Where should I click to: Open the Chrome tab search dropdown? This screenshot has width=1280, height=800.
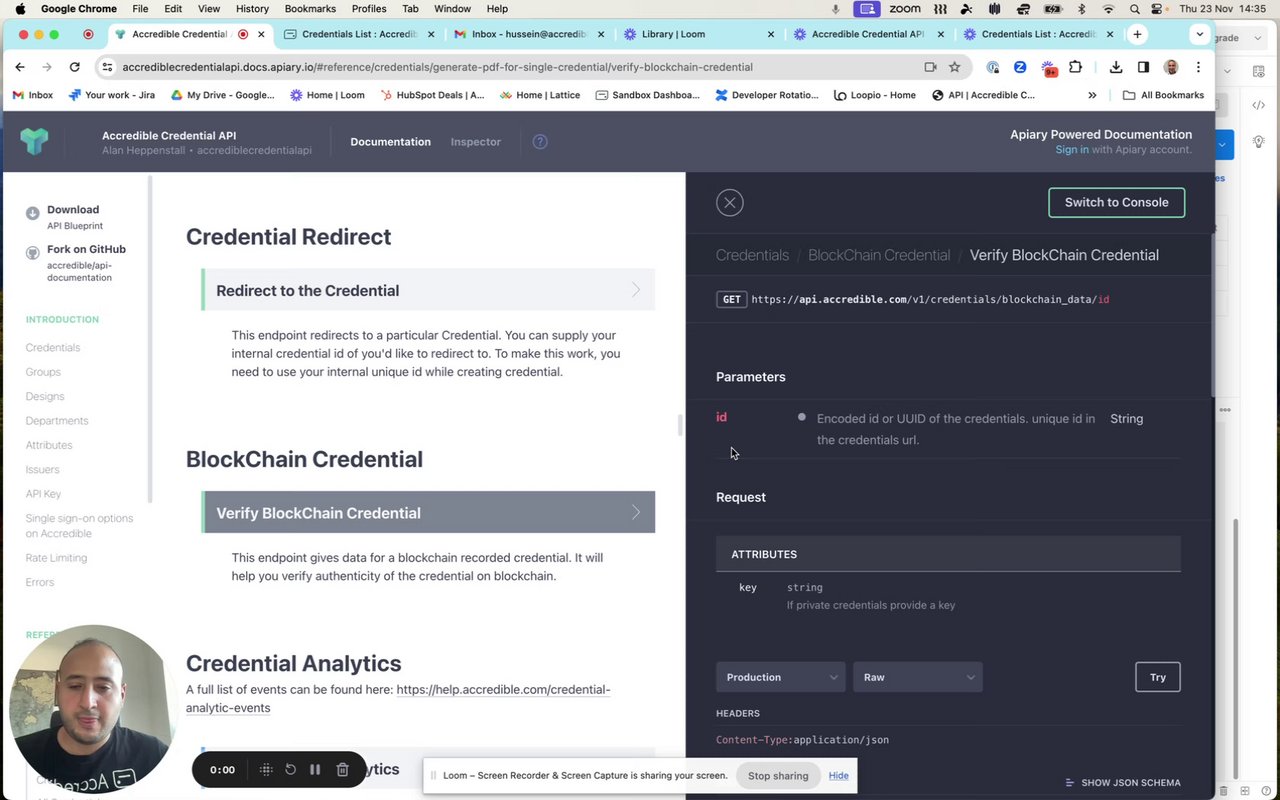(x=1200, y=34)
